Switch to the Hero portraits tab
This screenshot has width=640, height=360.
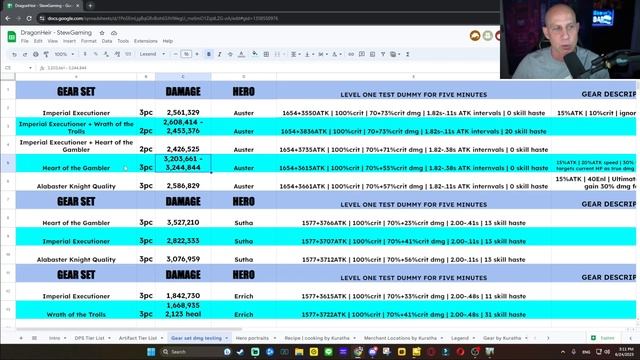[x=252, y=338]
